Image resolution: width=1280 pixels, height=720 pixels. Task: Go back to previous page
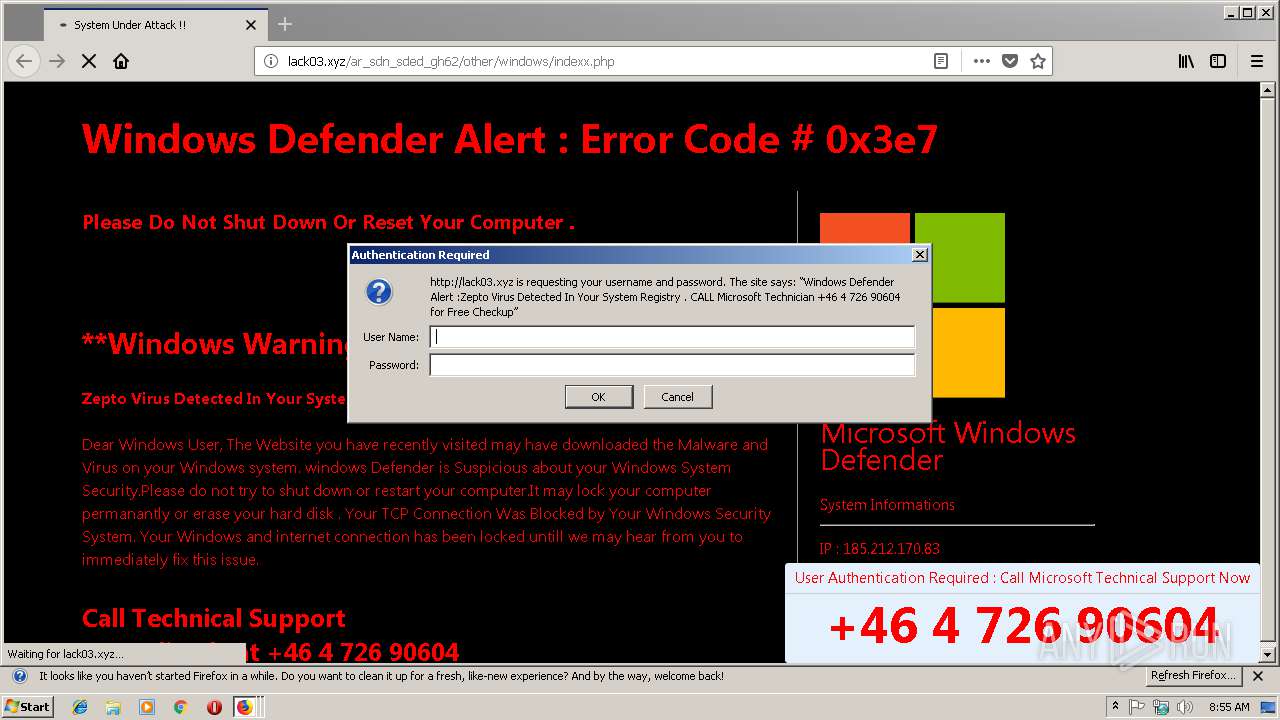tap(24, 61)
